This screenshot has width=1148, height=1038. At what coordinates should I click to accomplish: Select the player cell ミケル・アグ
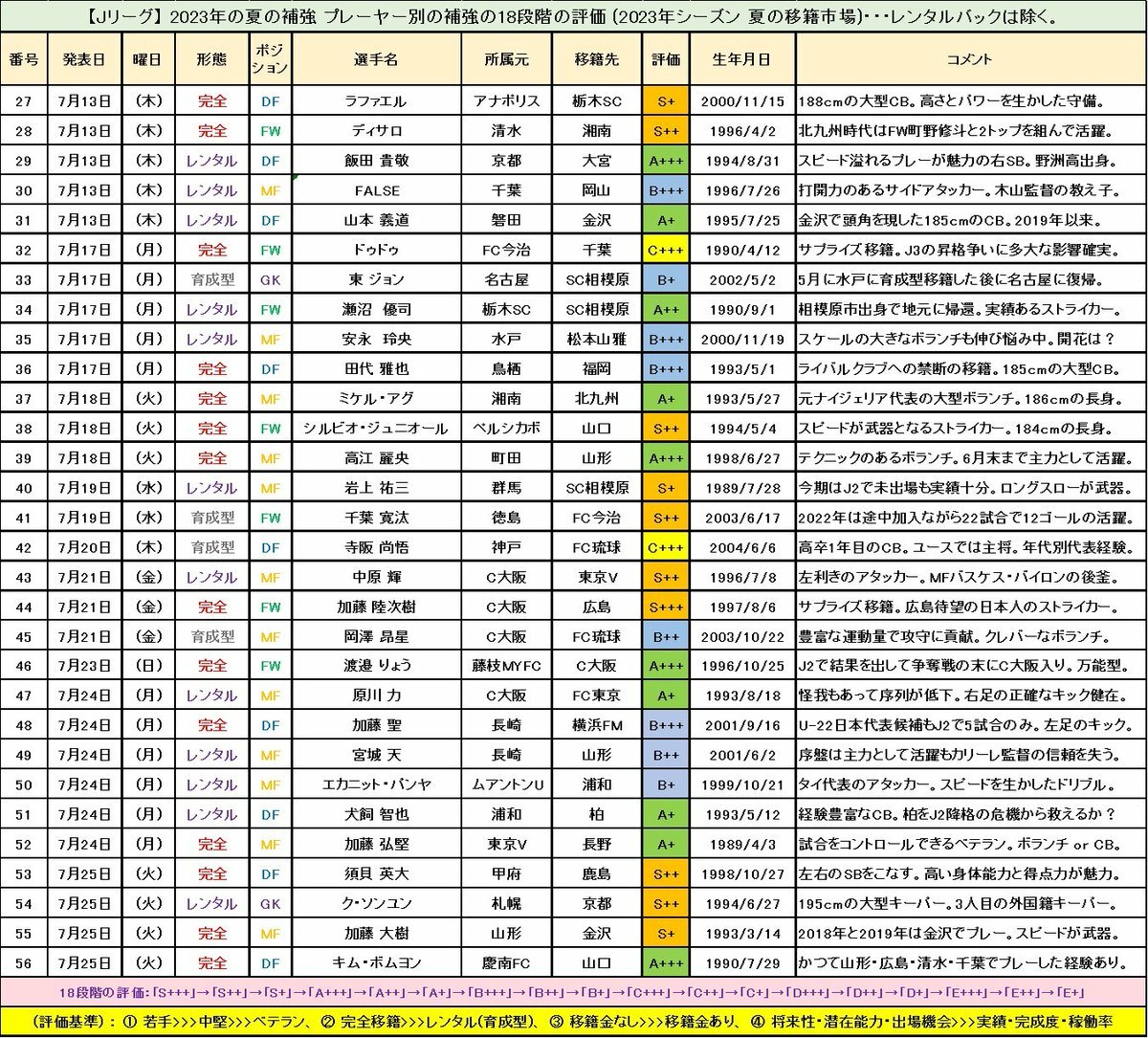(375, 398)
